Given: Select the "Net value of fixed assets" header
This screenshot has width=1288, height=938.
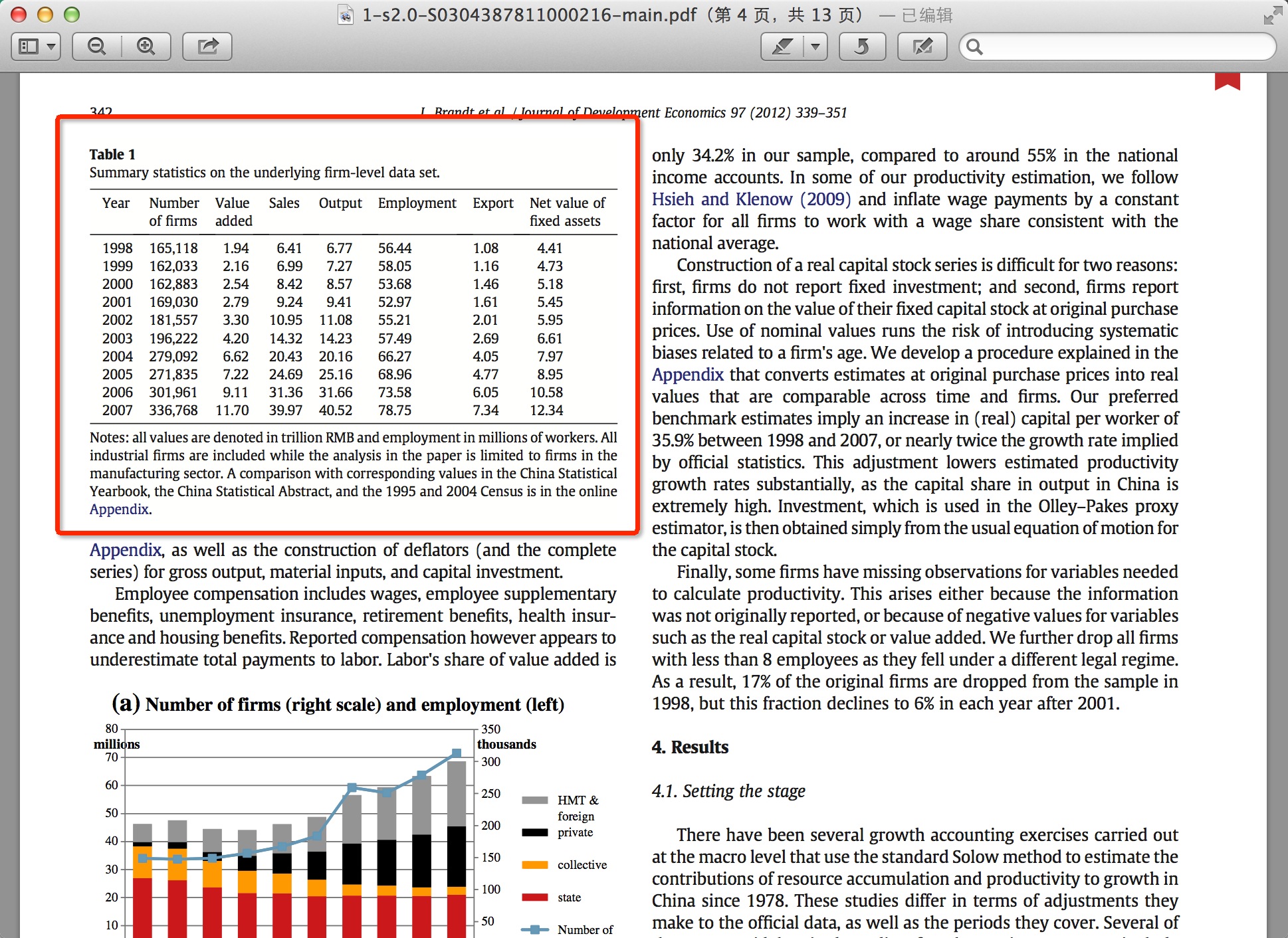Looking at the screenshot, I should [x=568, y=212].
